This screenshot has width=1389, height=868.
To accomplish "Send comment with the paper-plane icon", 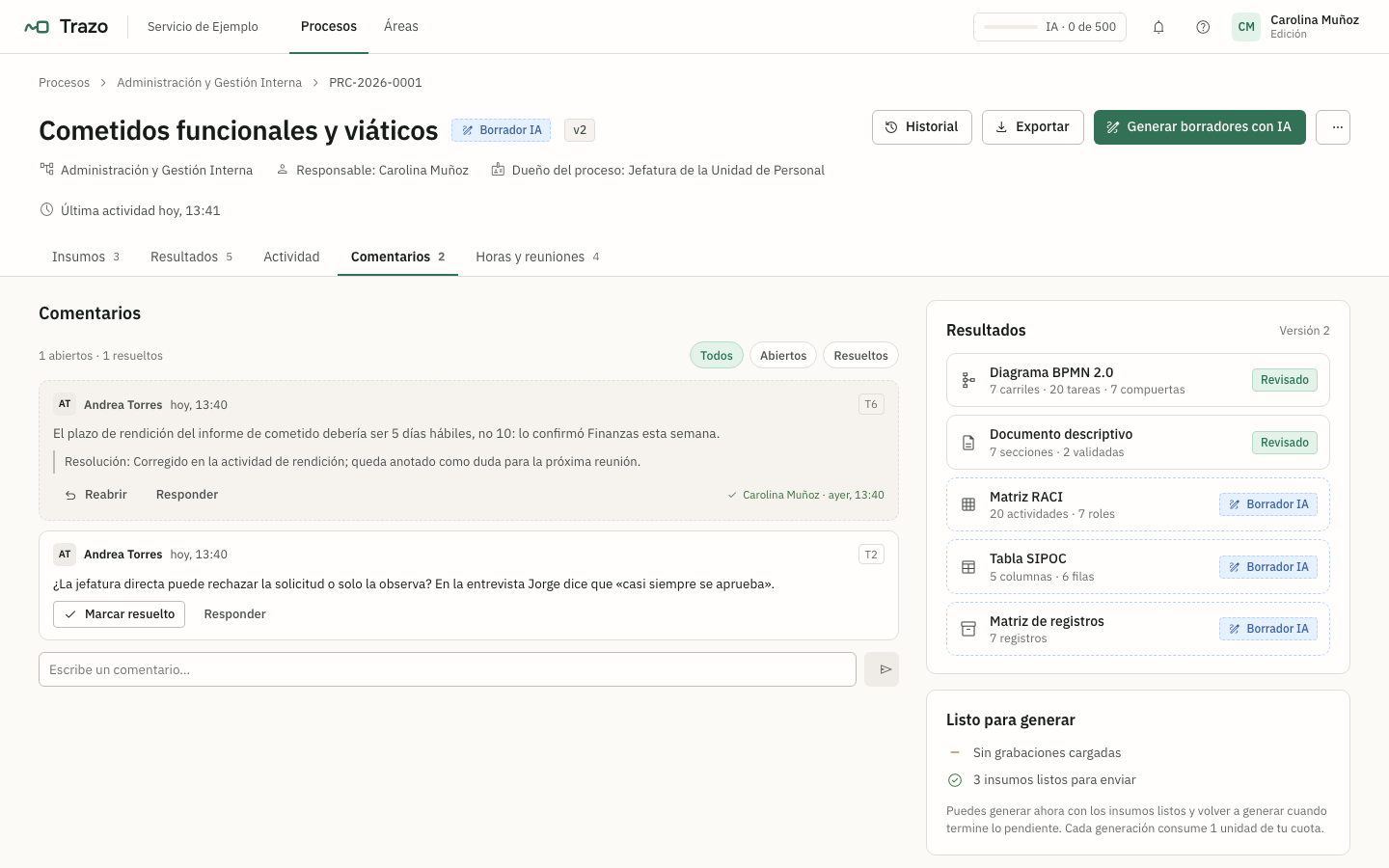I will tap(882, 669).
